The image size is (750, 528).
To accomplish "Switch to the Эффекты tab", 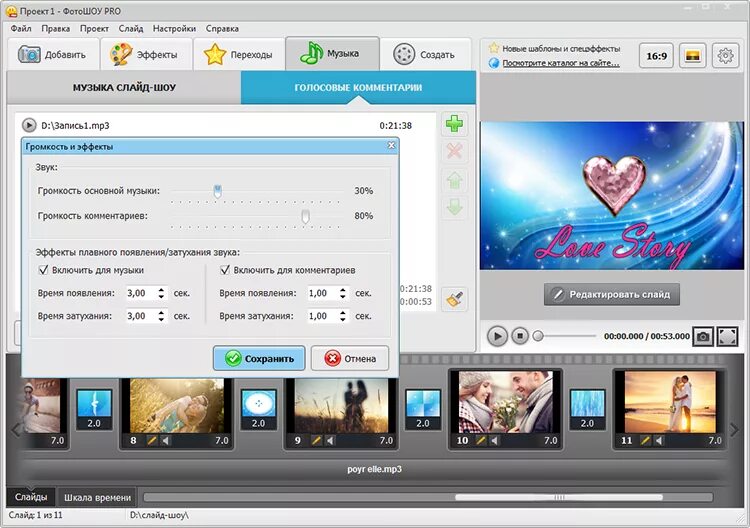I will click(x=145, y=55).
